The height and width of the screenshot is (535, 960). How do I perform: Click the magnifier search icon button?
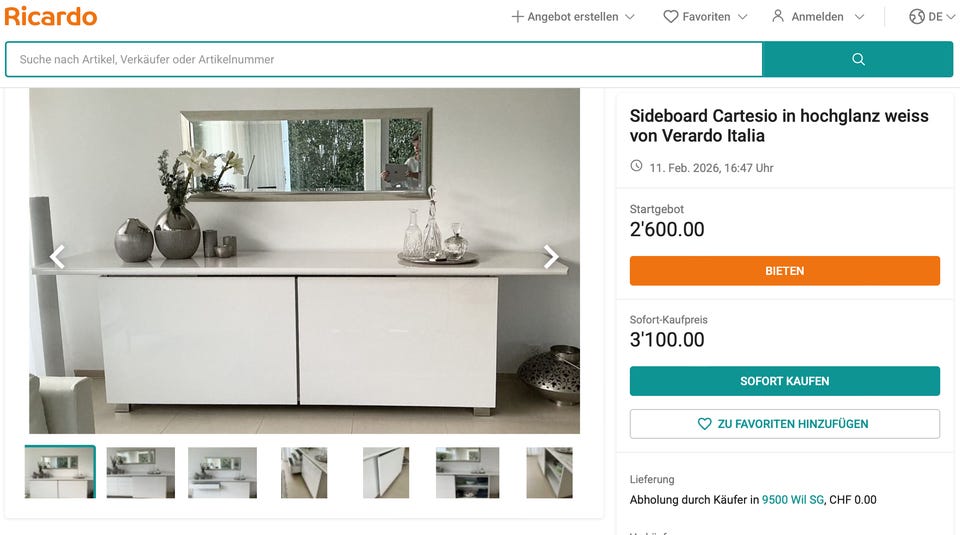click(x=858, y=59)
